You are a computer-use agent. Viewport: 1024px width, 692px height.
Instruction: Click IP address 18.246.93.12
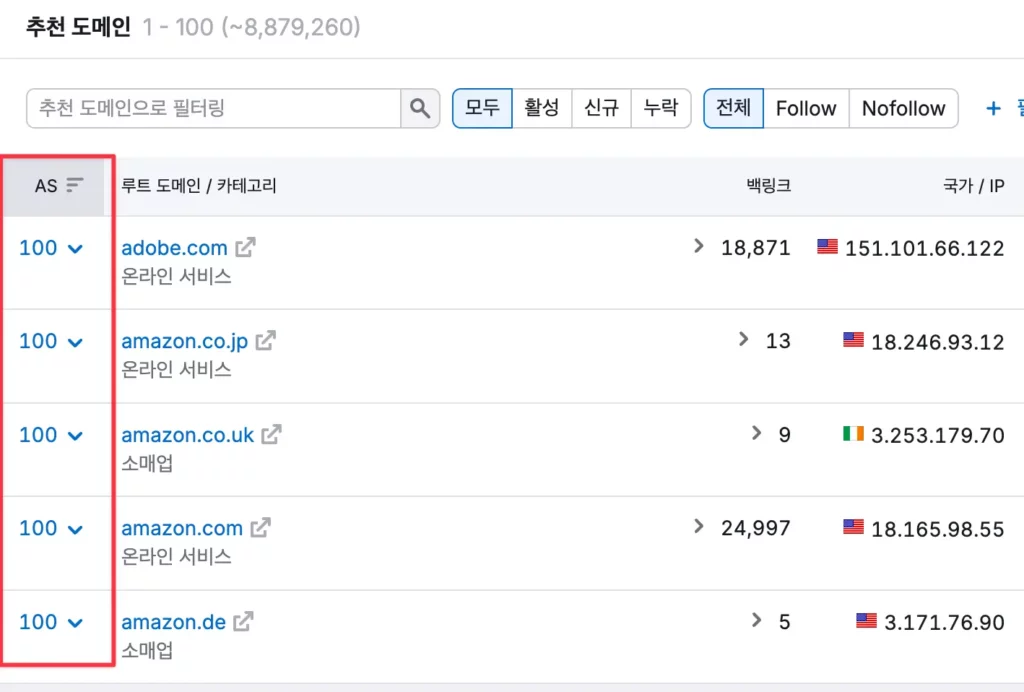pos(938,342)
